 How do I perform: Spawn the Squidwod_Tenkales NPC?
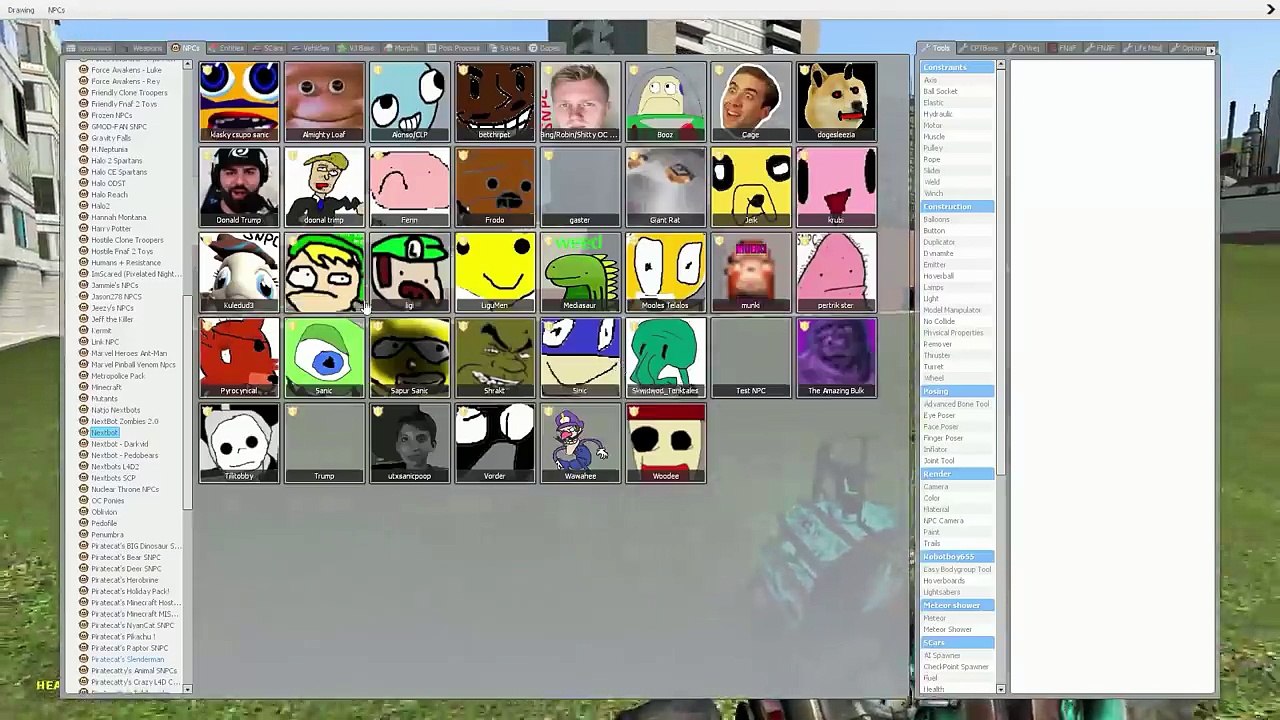point(666,358)
